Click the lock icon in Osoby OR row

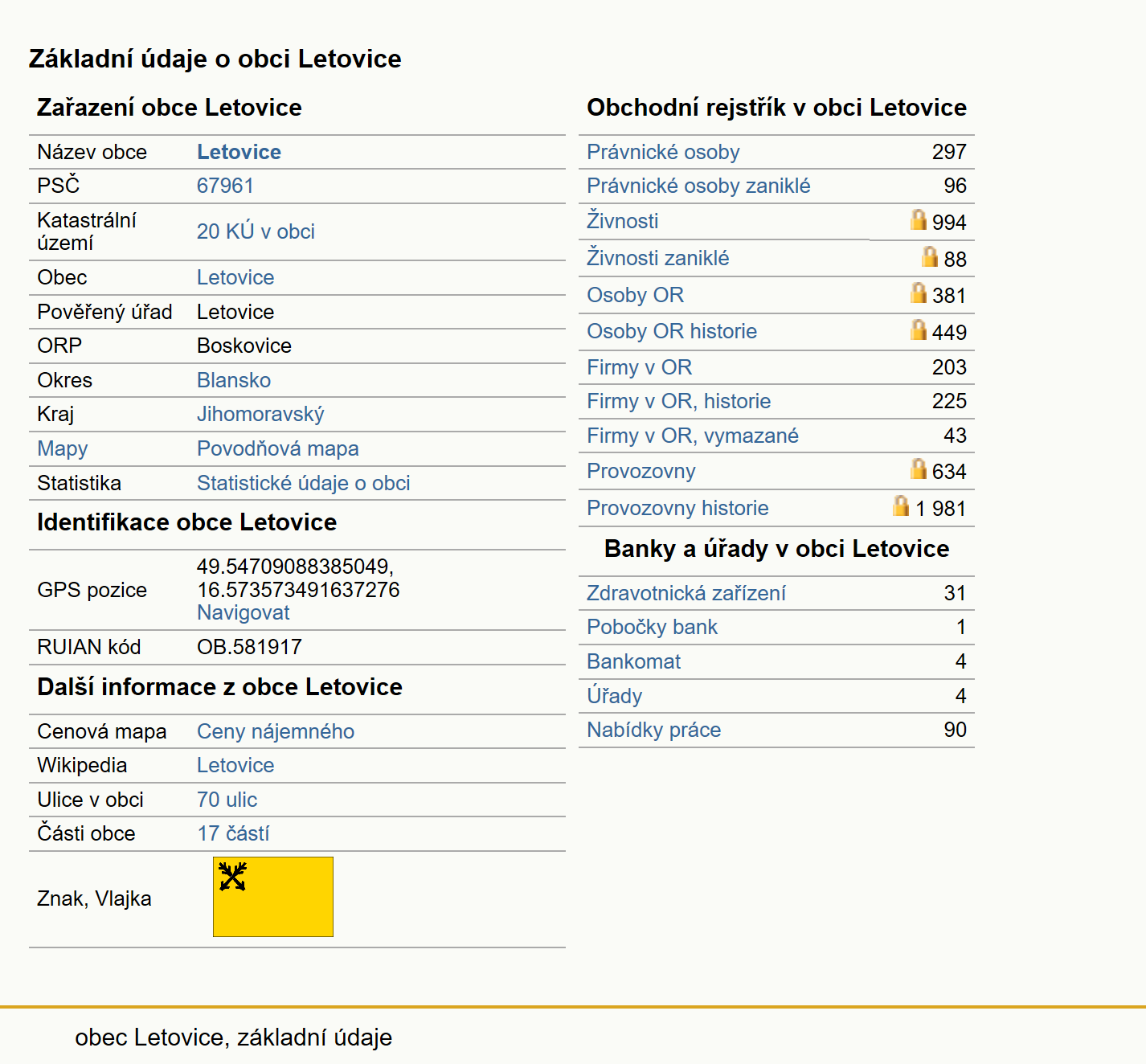tap(919, 293)
